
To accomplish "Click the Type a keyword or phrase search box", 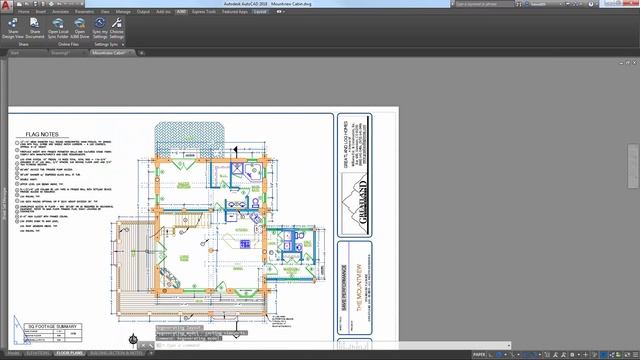I will 484,4.
